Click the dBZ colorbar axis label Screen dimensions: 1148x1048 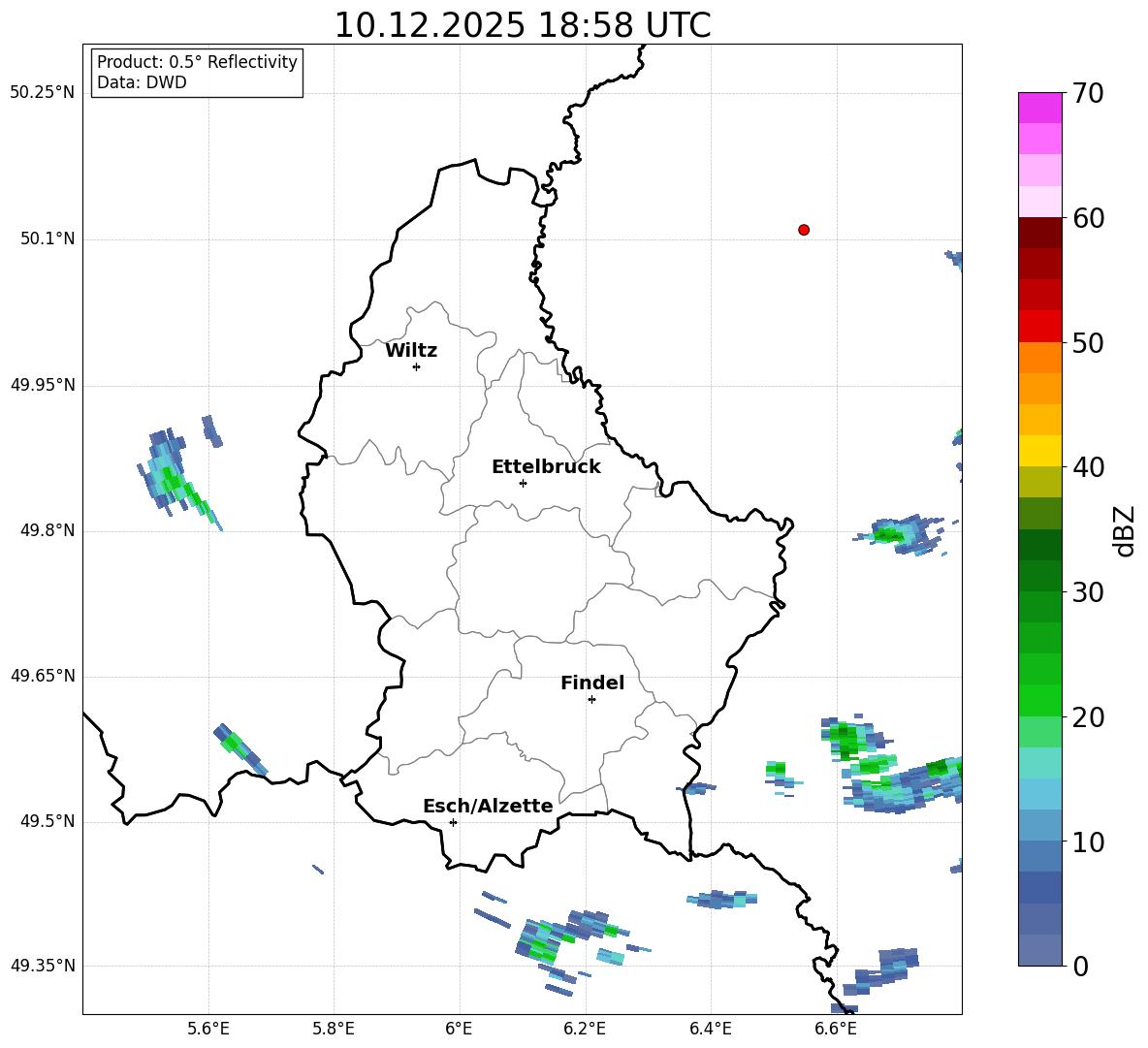[x=1126, y=530]
